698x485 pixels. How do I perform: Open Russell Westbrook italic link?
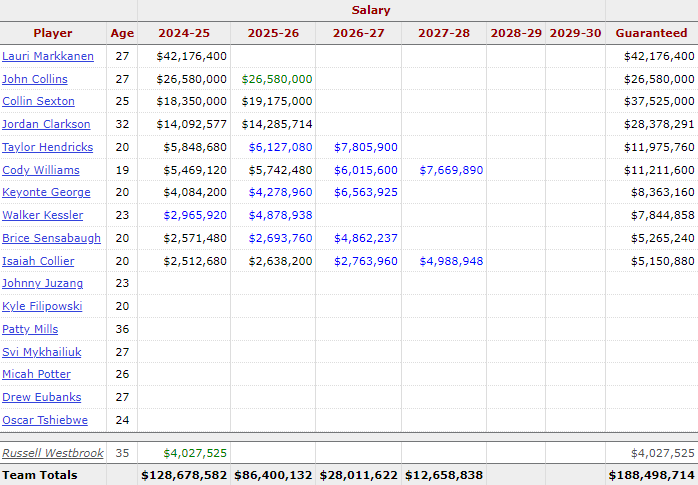click(x=53, y=453)
